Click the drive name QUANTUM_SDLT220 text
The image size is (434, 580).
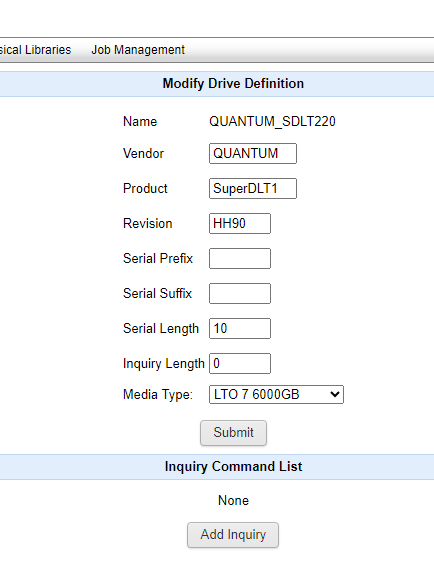tap(272, 121)
